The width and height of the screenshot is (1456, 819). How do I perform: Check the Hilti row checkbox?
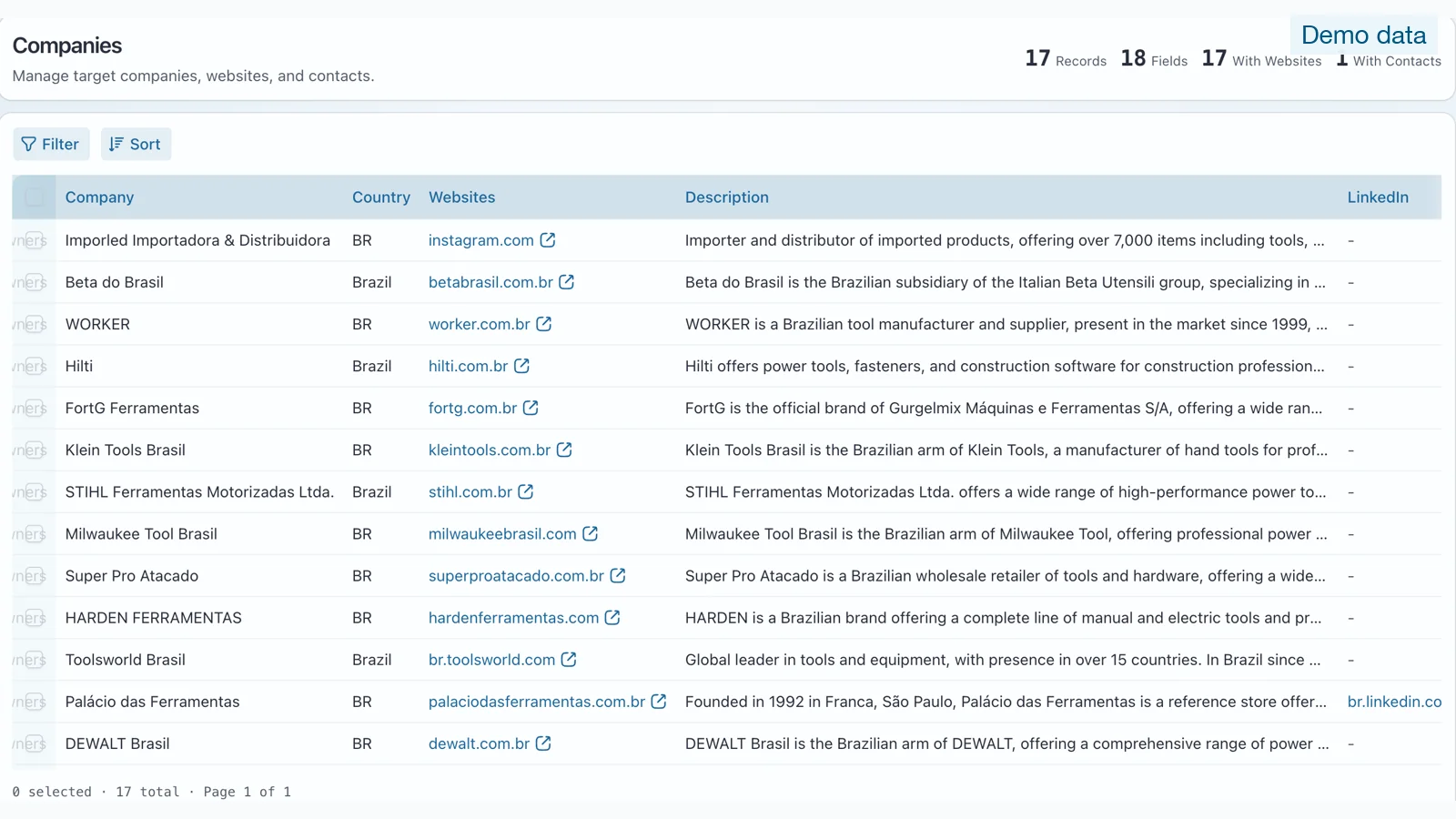click(35, 366)
